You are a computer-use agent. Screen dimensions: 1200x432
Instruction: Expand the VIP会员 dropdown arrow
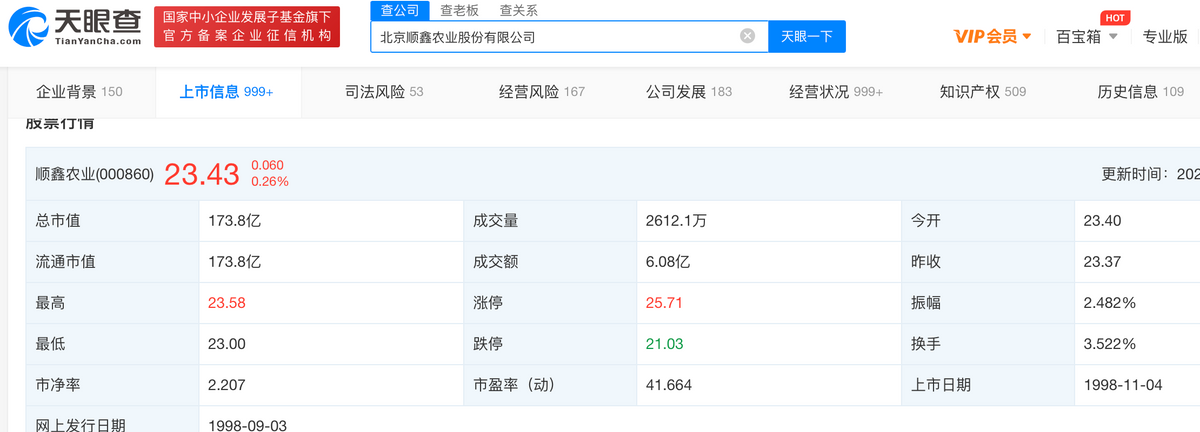(x=1027, y=37)
